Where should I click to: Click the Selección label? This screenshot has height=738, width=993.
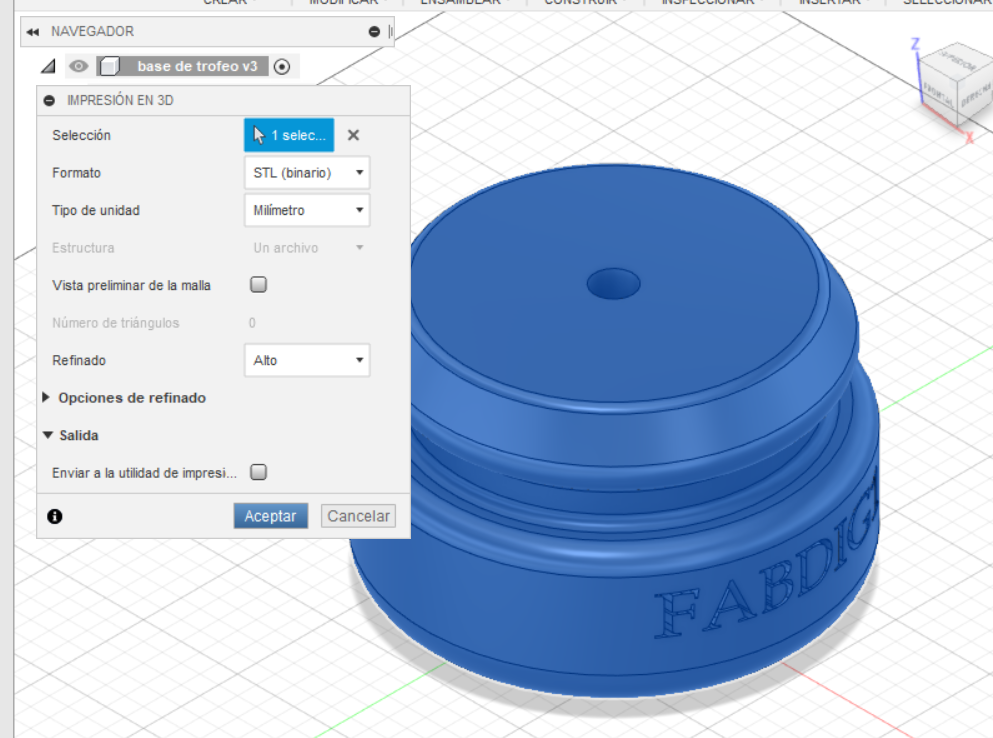point(82,135)
